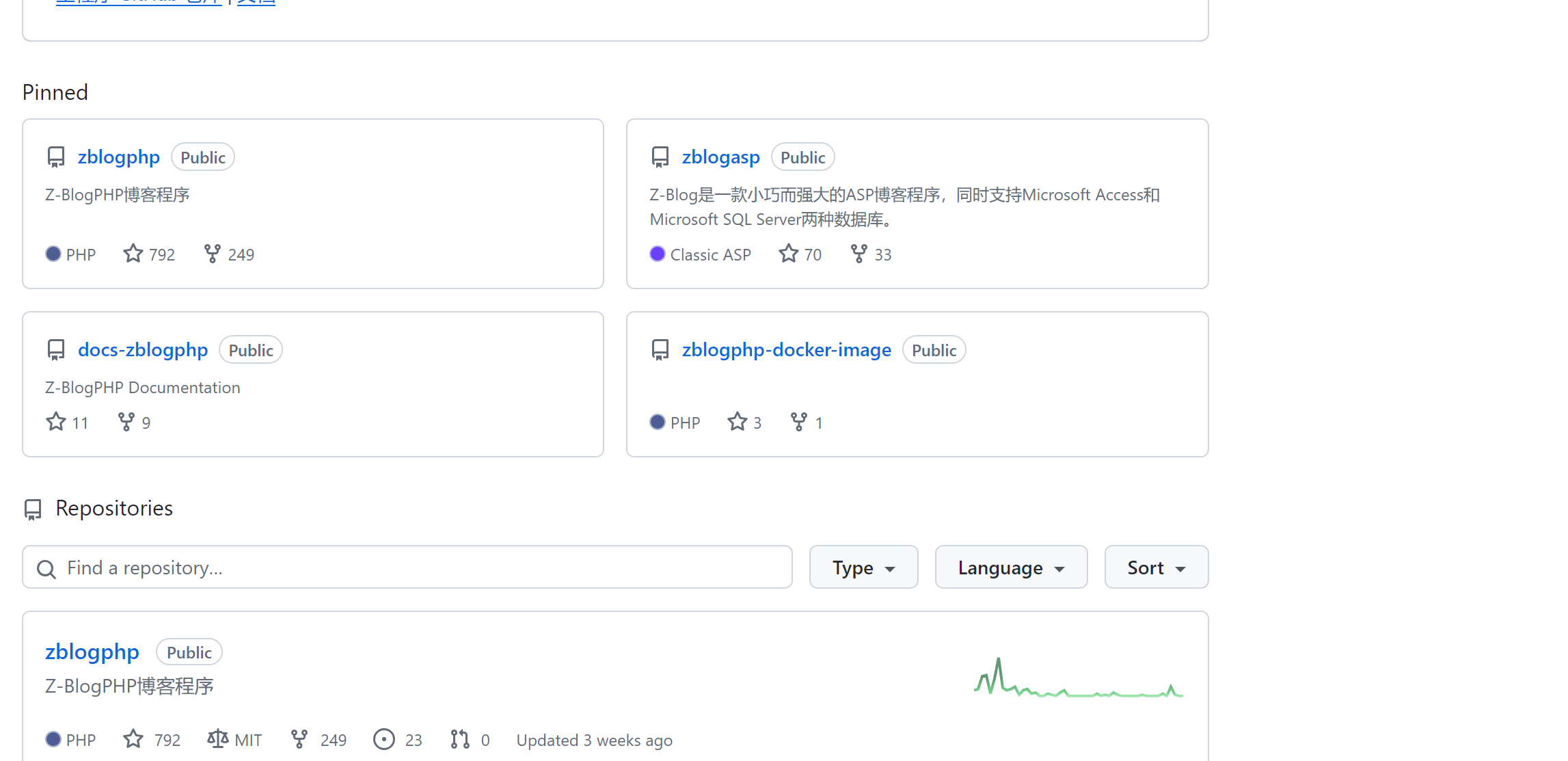Click Public badge on pinned zblogphp

pos(203,157)
